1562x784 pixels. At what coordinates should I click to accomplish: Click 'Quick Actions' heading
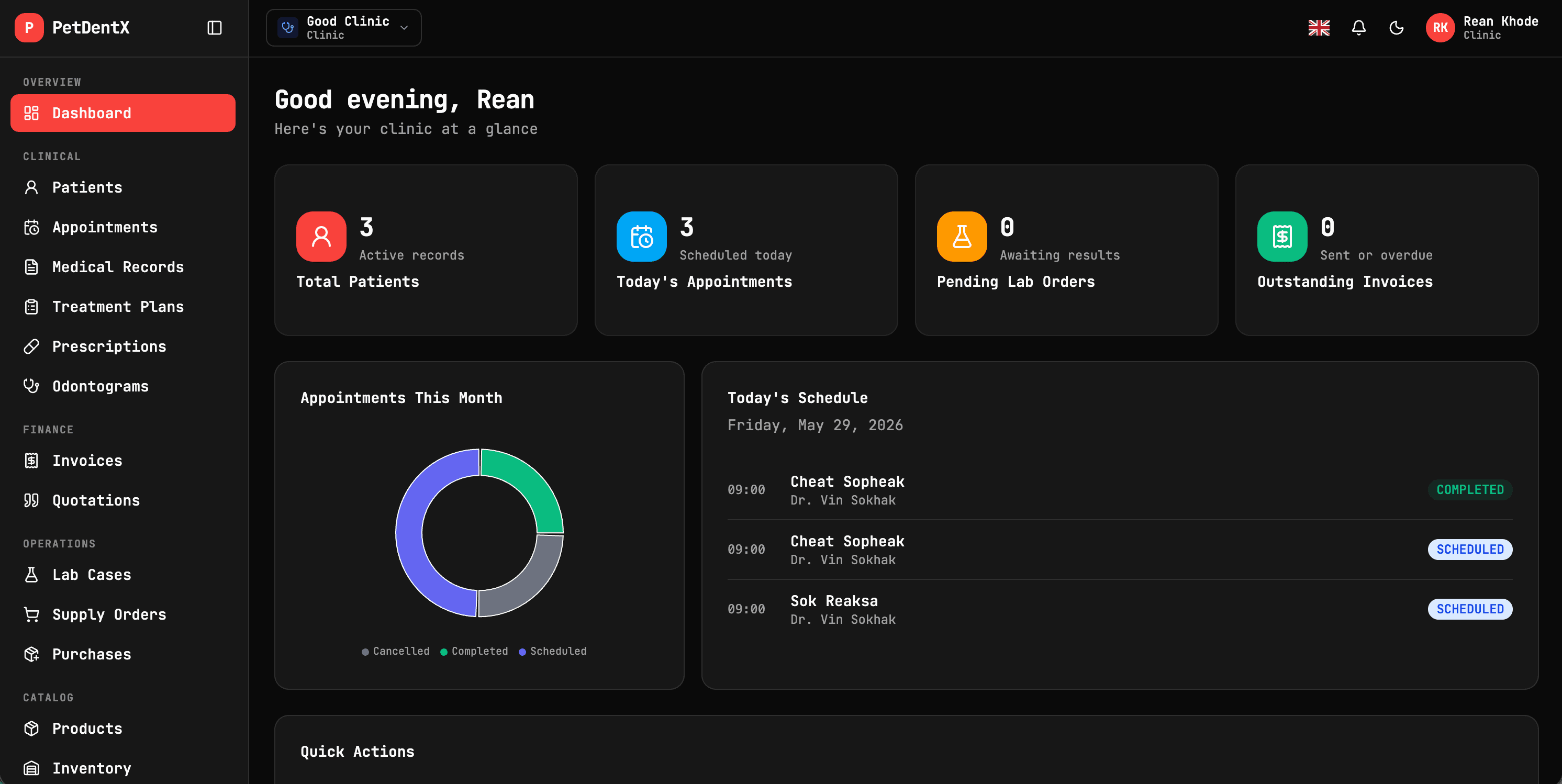click(358, 752)
